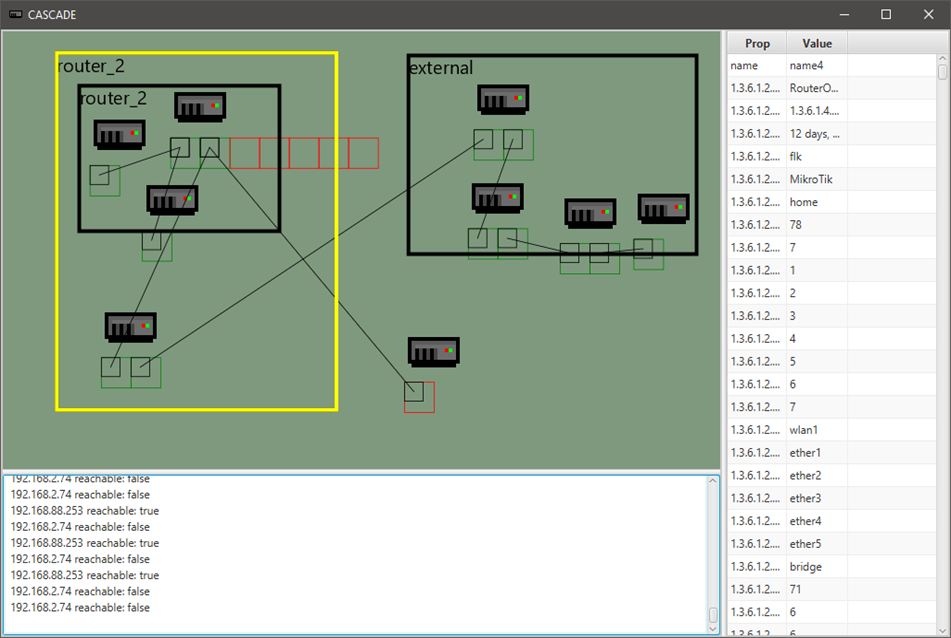
Task: Select the 'wlan1' value cell
Action: pyautogui.click(x=816, y=430)
